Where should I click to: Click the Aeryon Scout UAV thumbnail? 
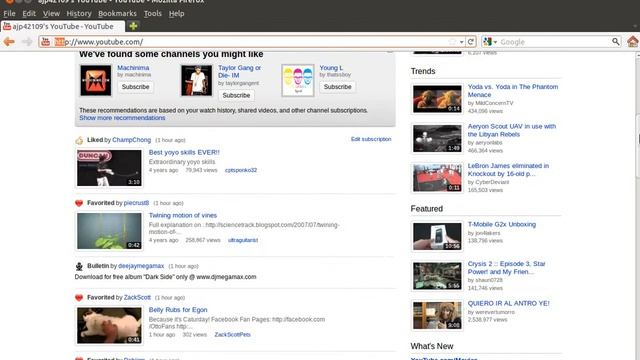tap(437, 138)
